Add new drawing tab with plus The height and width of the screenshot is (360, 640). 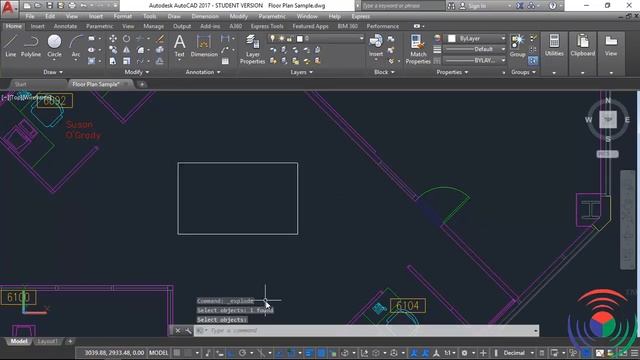pyautogui.click(x=142, y=84)
